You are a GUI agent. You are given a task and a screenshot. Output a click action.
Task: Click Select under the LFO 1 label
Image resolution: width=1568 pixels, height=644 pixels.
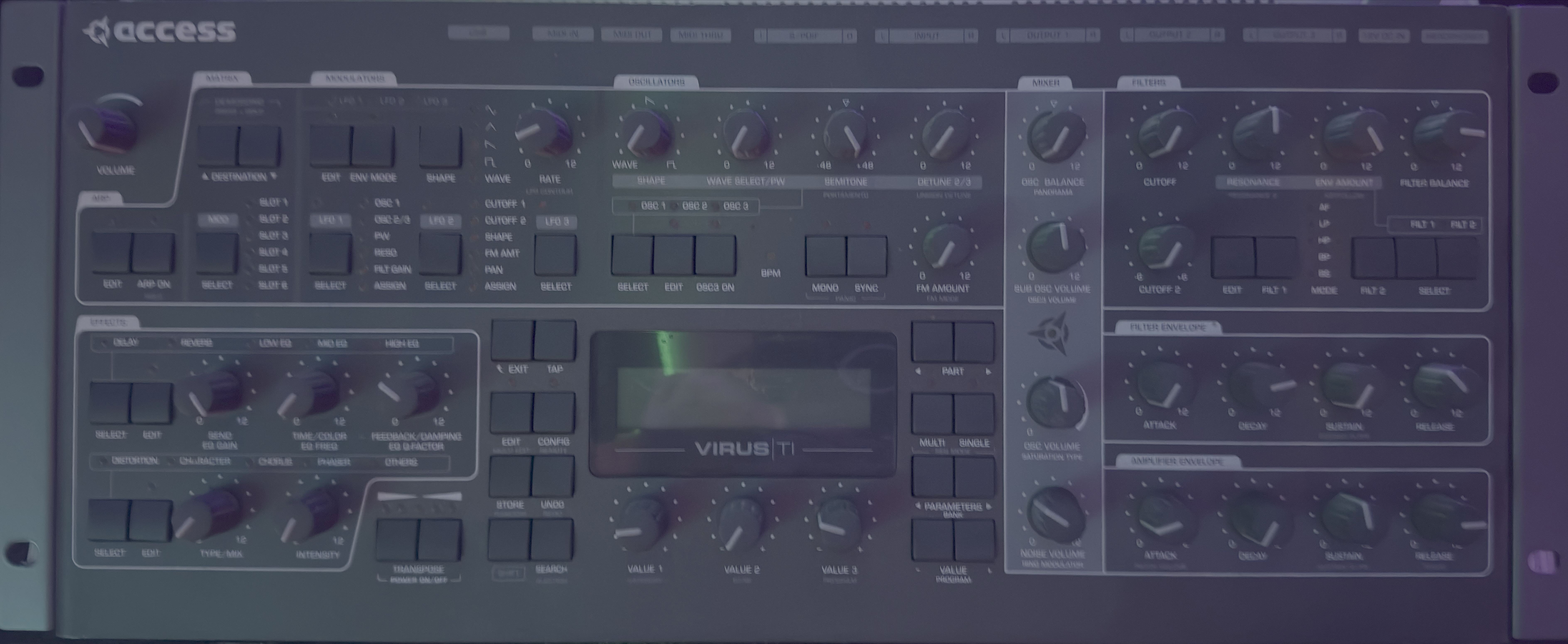click(x=331, y=254)
